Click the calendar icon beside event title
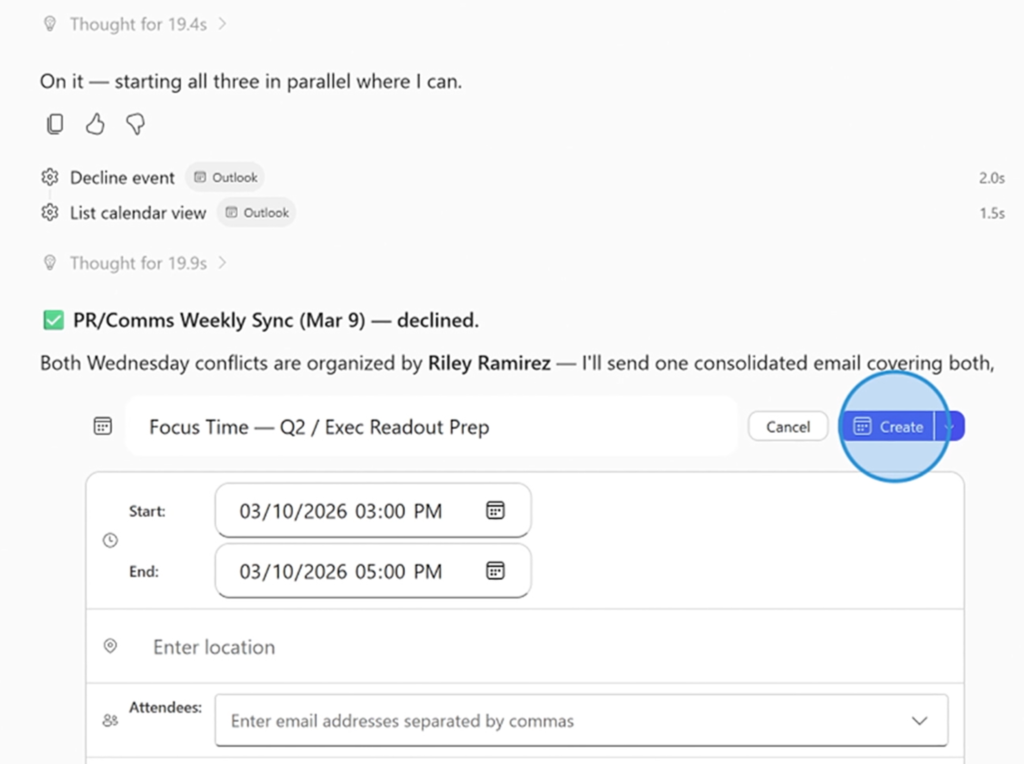 [x=102, y=427]
